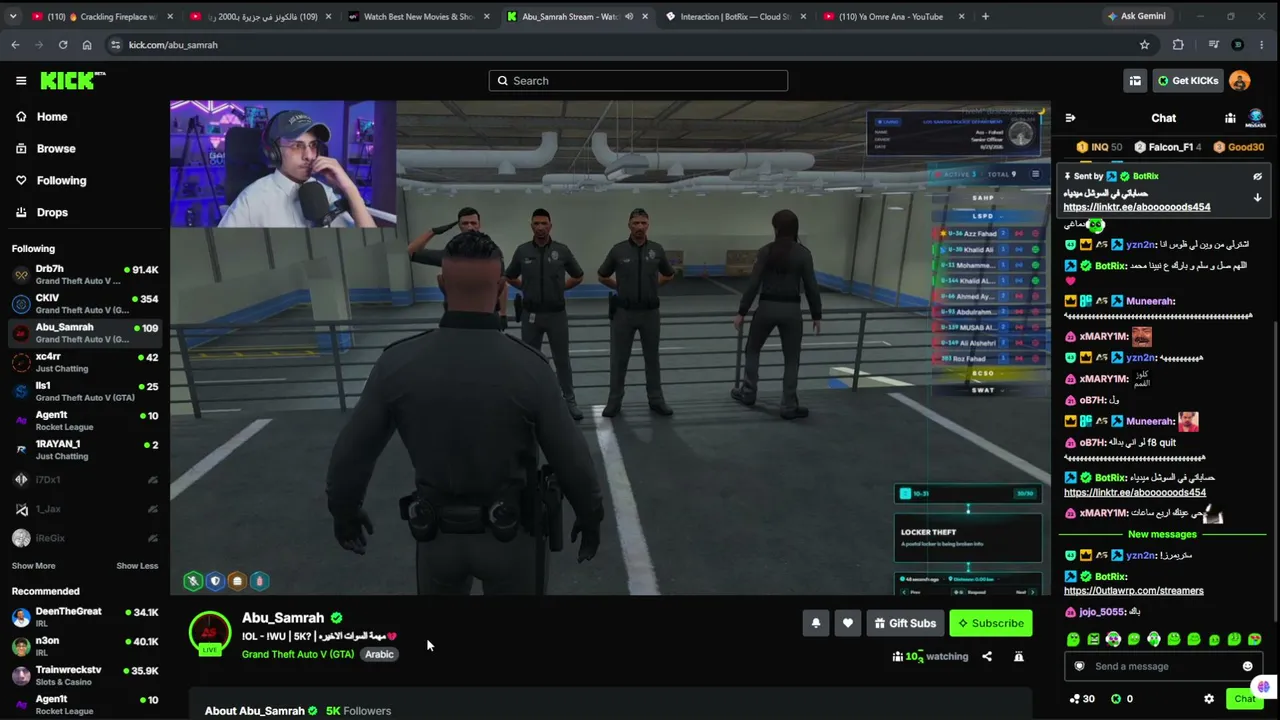
Task: Open 1RAYAN_1 channel from Following list
Action: [85, 449]
